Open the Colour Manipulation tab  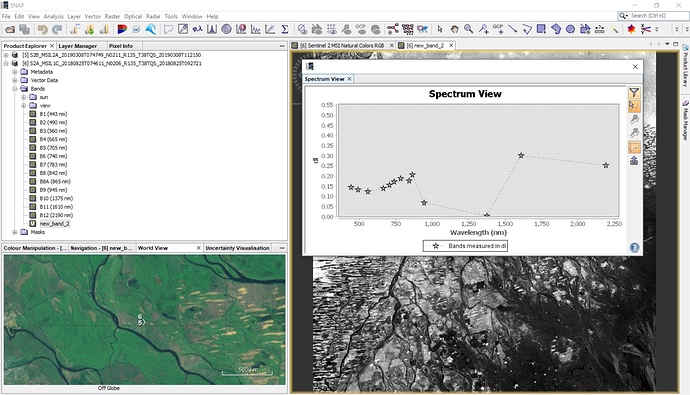pyautogui.click(x=35, y=248)
